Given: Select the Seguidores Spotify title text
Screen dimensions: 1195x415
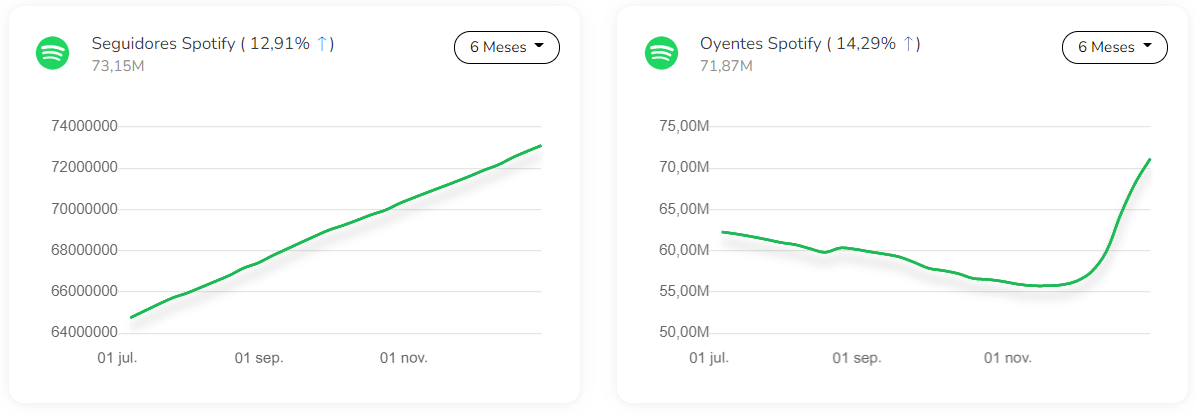Looking at the screenshot, I should click(x=213, y=44).
